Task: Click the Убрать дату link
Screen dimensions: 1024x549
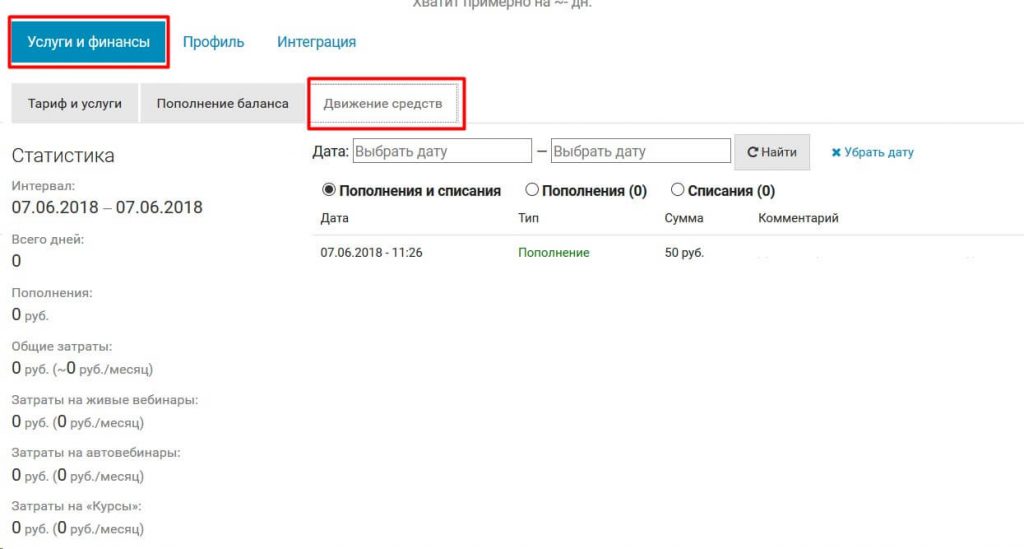Action: pos(878,153)
